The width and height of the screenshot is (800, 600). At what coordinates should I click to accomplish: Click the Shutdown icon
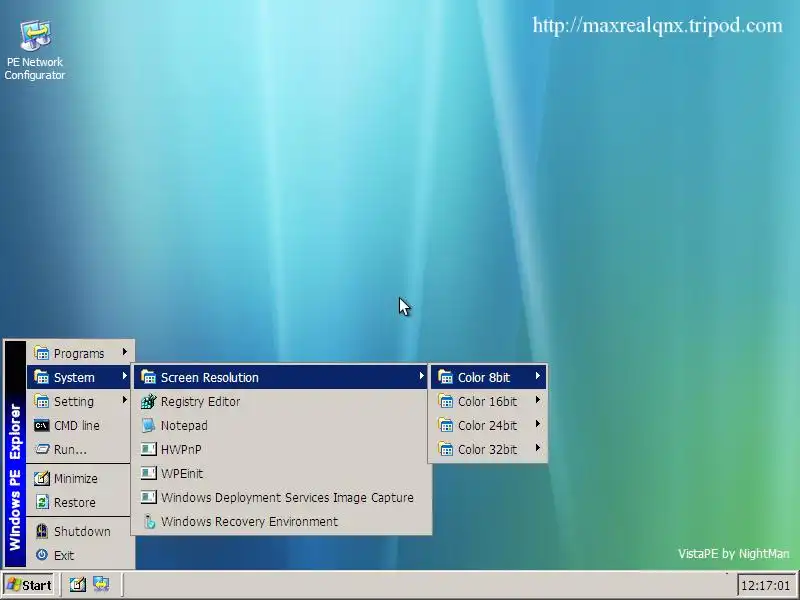41,531
